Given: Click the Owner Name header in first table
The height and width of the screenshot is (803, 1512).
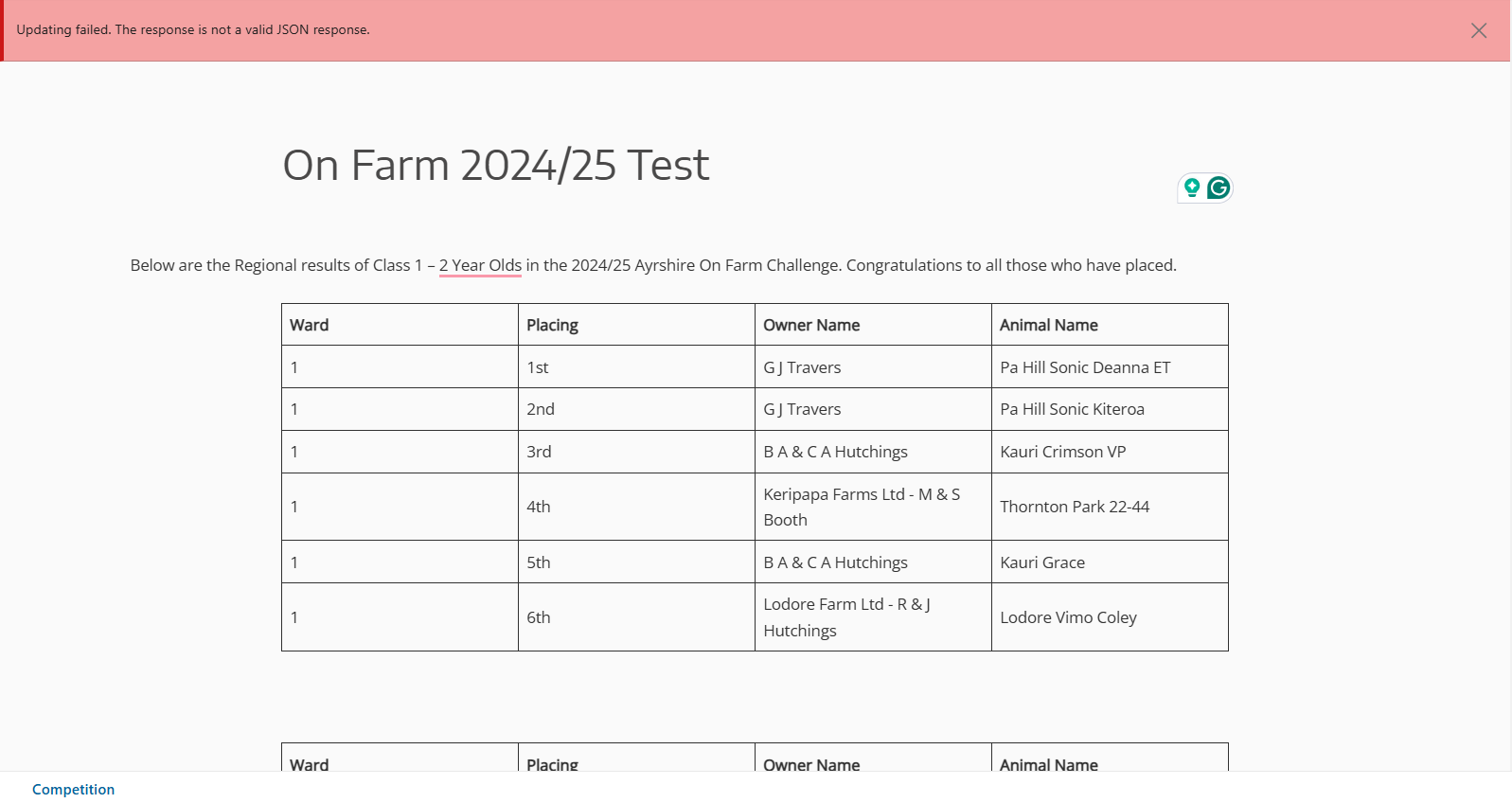Looking at the screenshot, I should pos(873,325).
